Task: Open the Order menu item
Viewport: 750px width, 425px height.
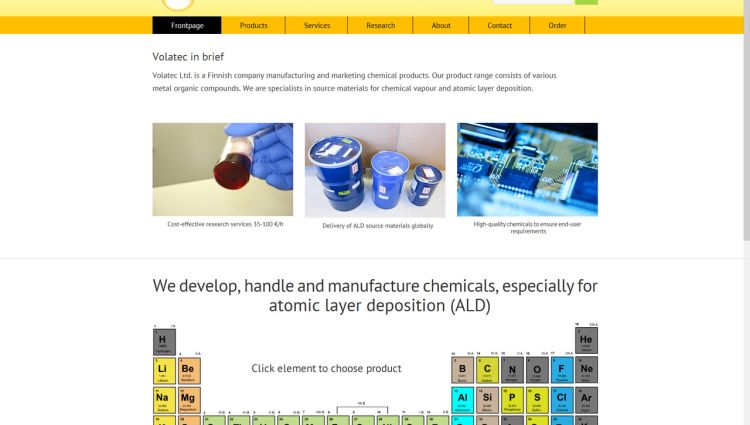Action: click(x=557, y=25)
